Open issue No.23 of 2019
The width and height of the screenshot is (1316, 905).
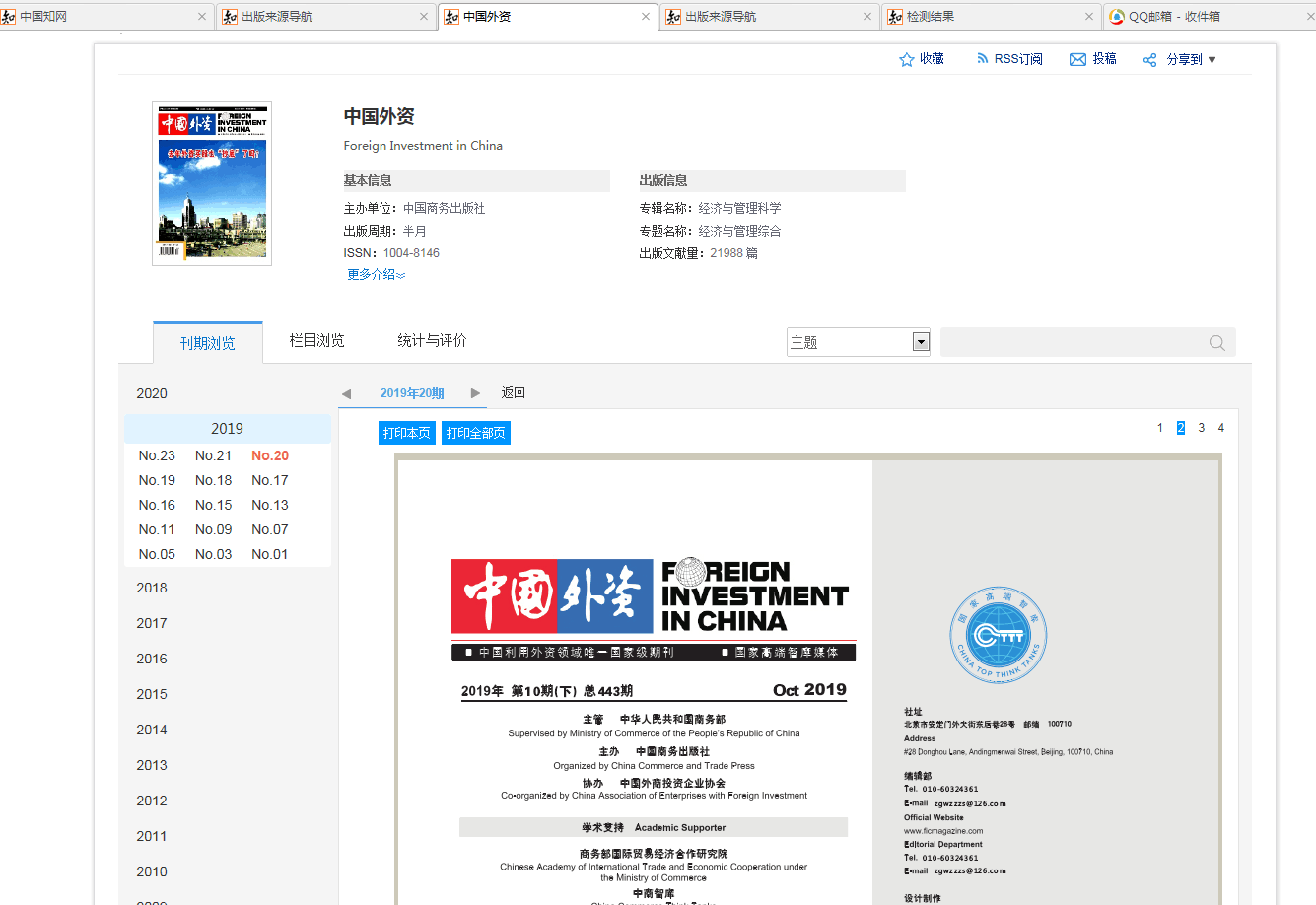click(x=157, y=455)
